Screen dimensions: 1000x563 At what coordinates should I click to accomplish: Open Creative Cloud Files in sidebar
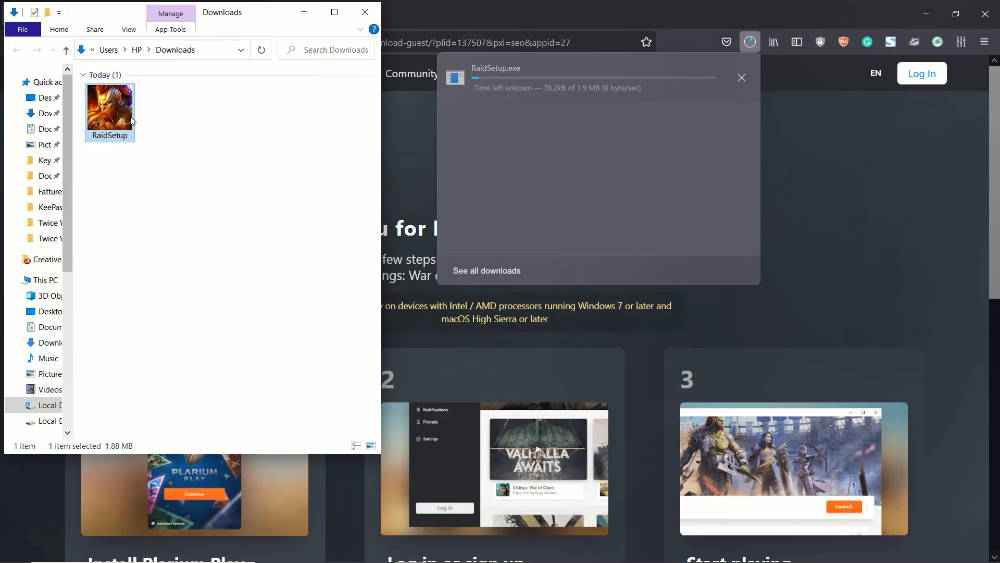tap(41, 260)
